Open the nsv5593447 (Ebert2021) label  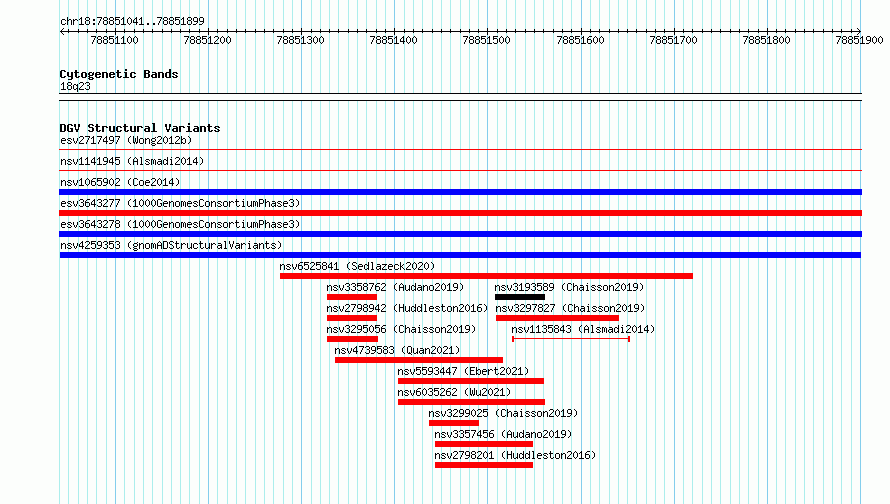(x=463, y=371)
